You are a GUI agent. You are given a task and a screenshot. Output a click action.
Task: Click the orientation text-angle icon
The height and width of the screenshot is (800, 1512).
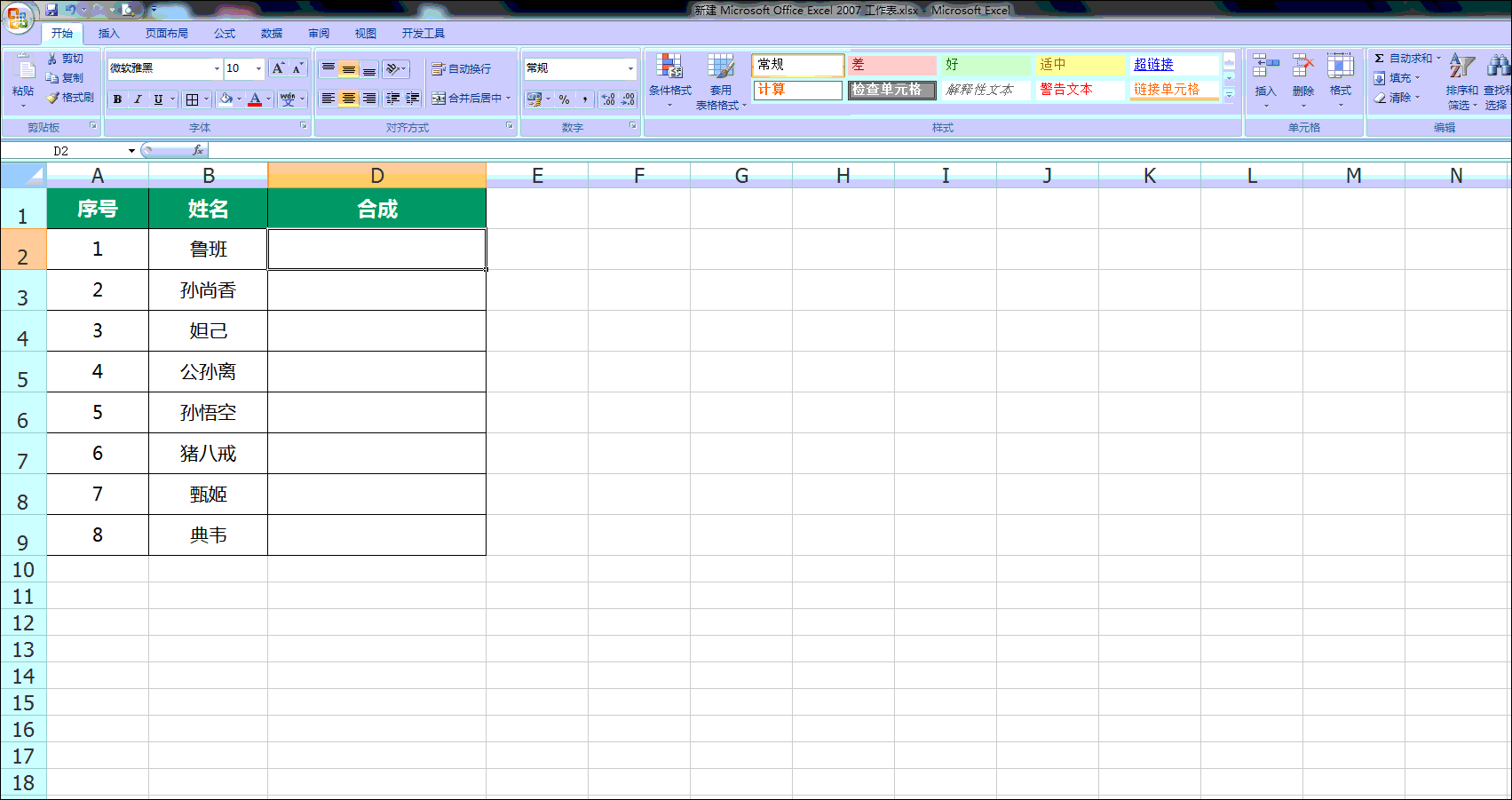pos(396,68)
